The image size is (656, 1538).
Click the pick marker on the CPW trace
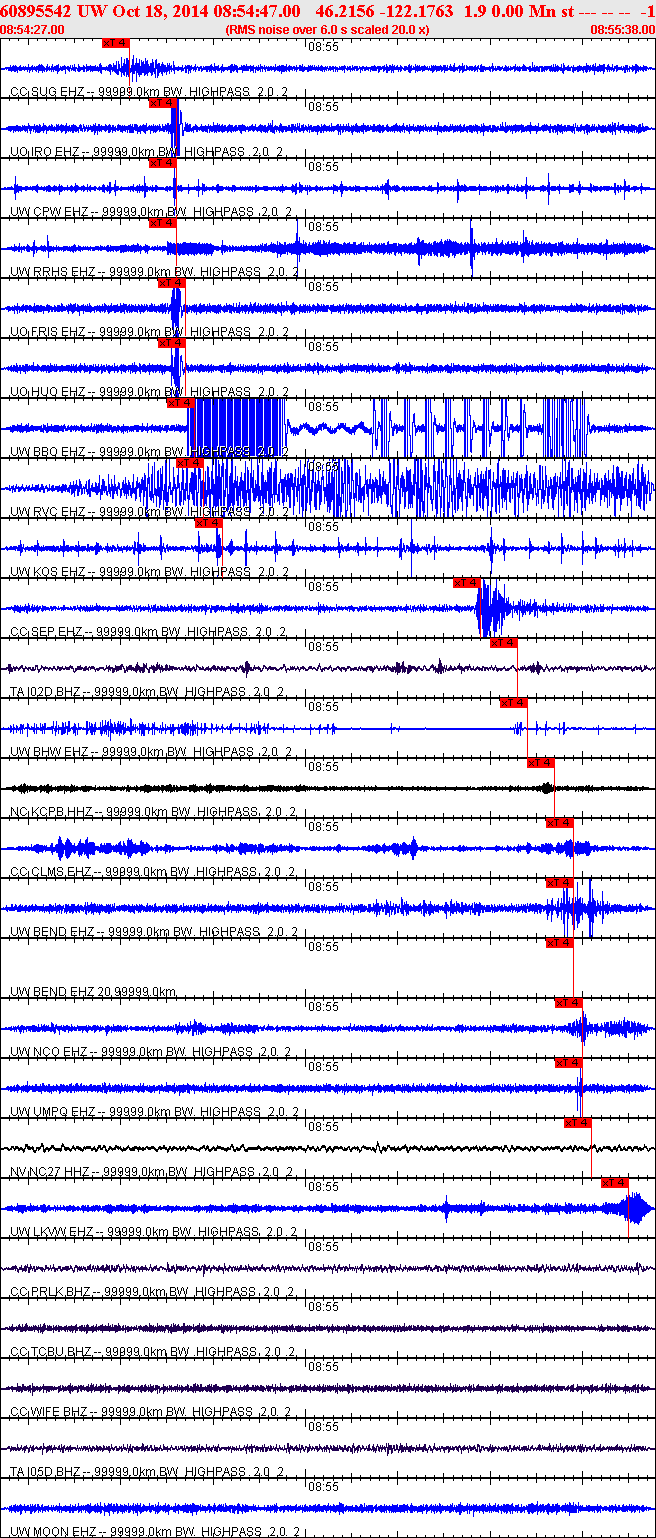(x=162, y=163)
